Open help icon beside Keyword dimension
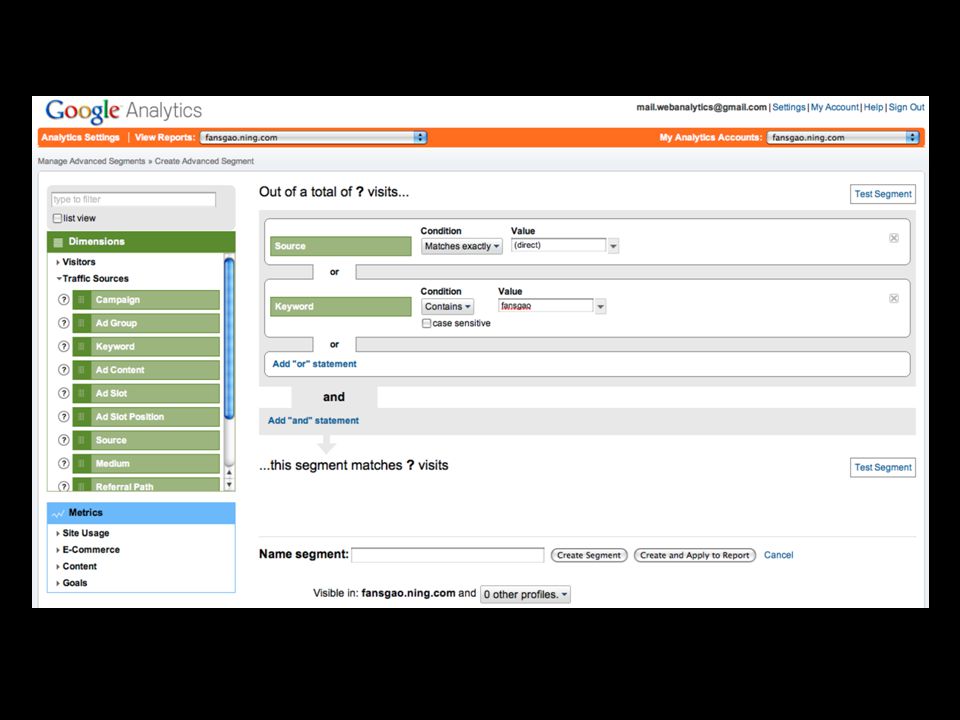The image size is (960, 720). coord(63,347)
